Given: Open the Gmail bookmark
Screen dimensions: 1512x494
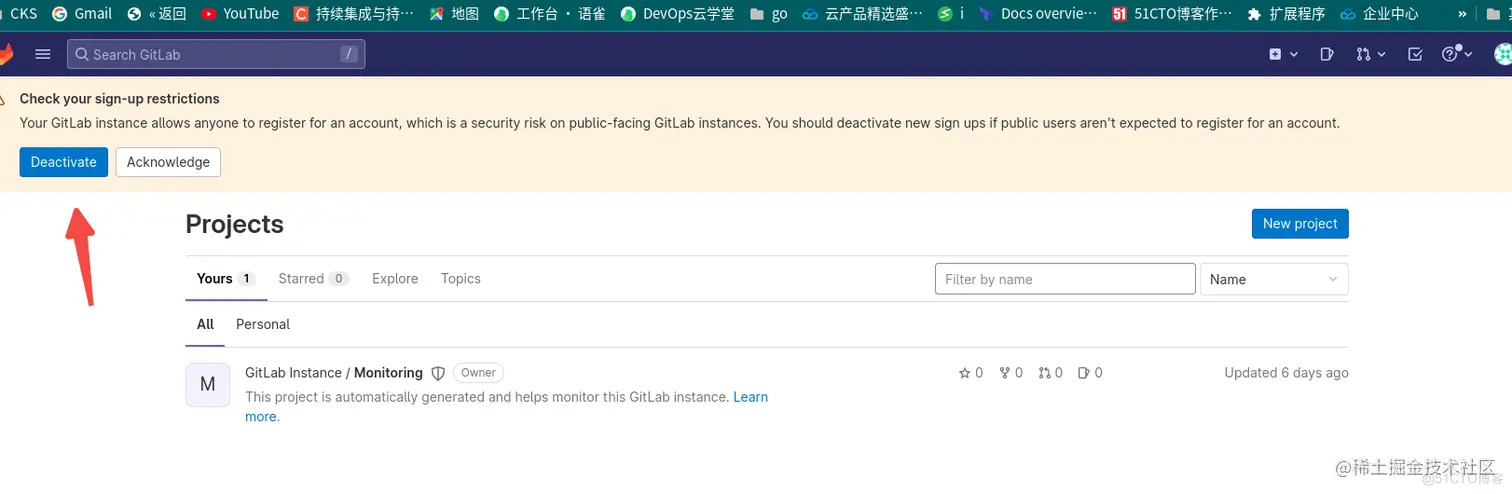Looking at the screenshot, I should 82,14.
